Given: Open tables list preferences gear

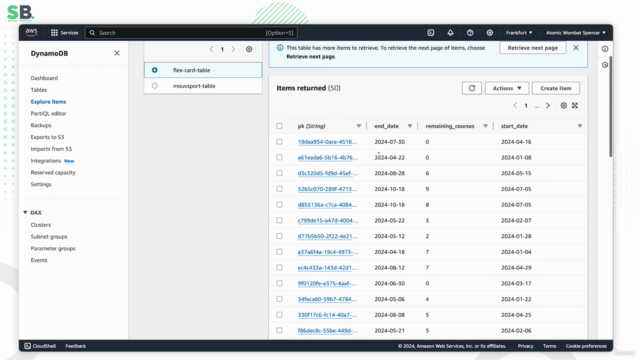Looking at the screenshot, I should point(249,49).
